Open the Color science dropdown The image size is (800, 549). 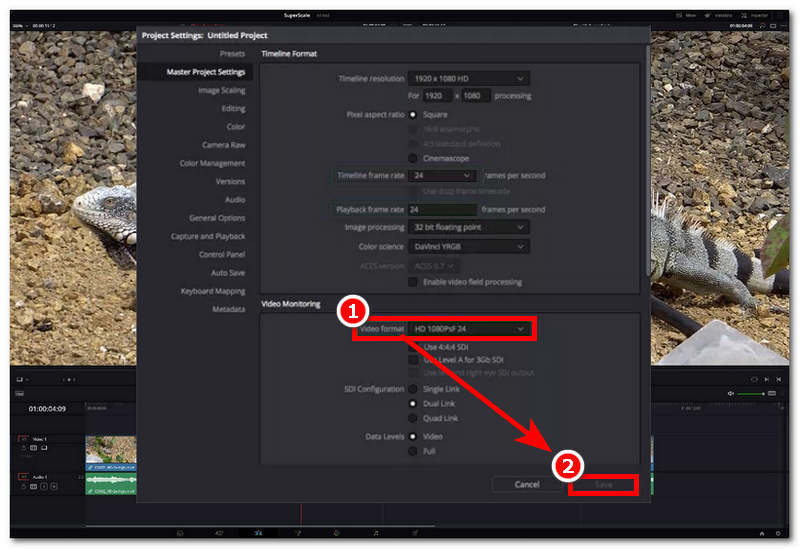click(468, 247)
